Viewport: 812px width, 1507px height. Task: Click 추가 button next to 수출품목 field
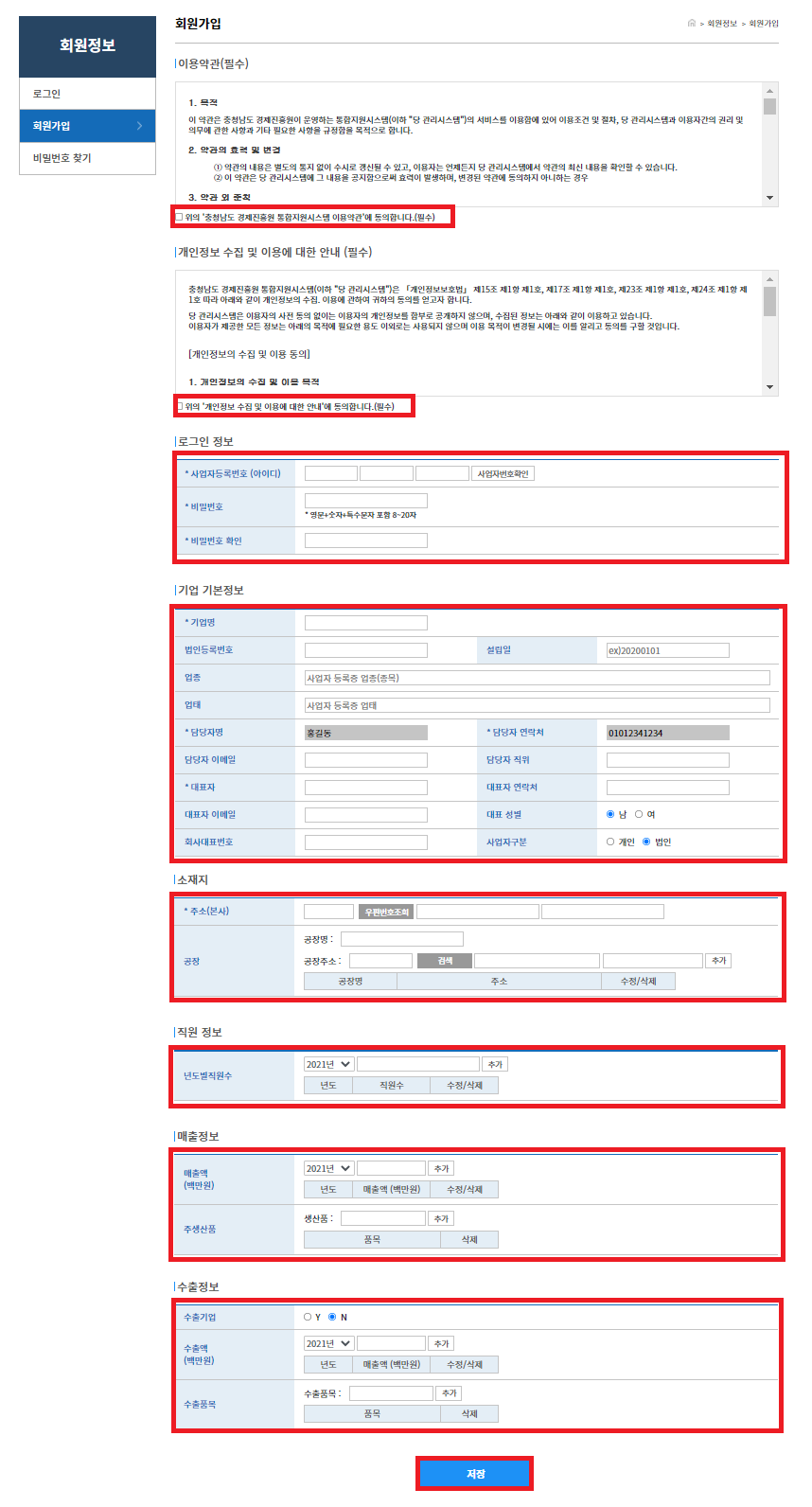point(449,1393)
